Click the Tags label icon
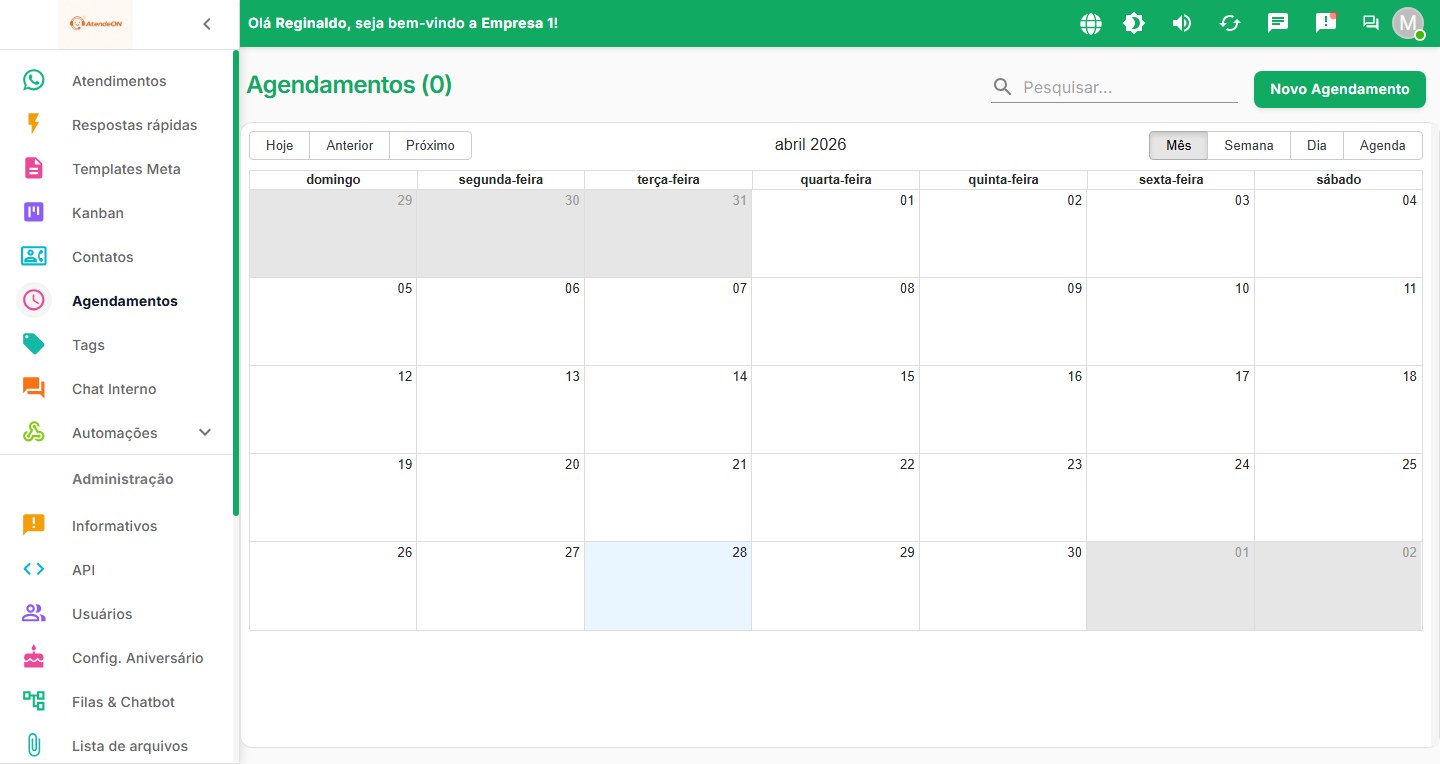 click(34, 345)
